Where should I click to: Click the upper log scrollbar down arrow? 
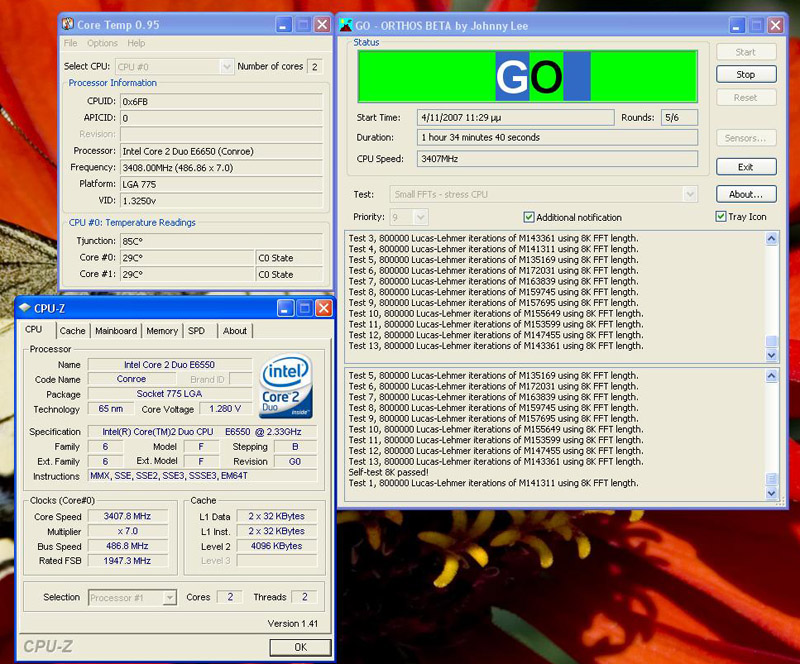771,355
